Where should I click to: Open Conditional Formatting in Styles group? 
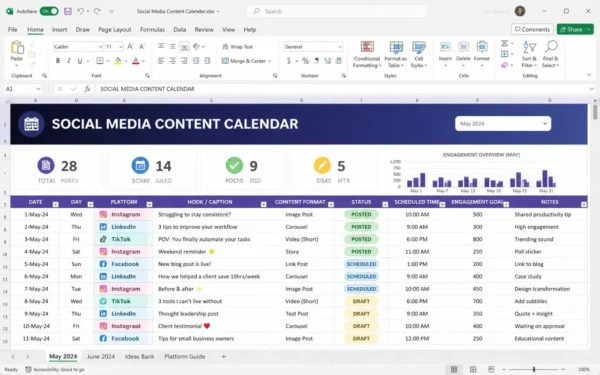click(367, 55)
